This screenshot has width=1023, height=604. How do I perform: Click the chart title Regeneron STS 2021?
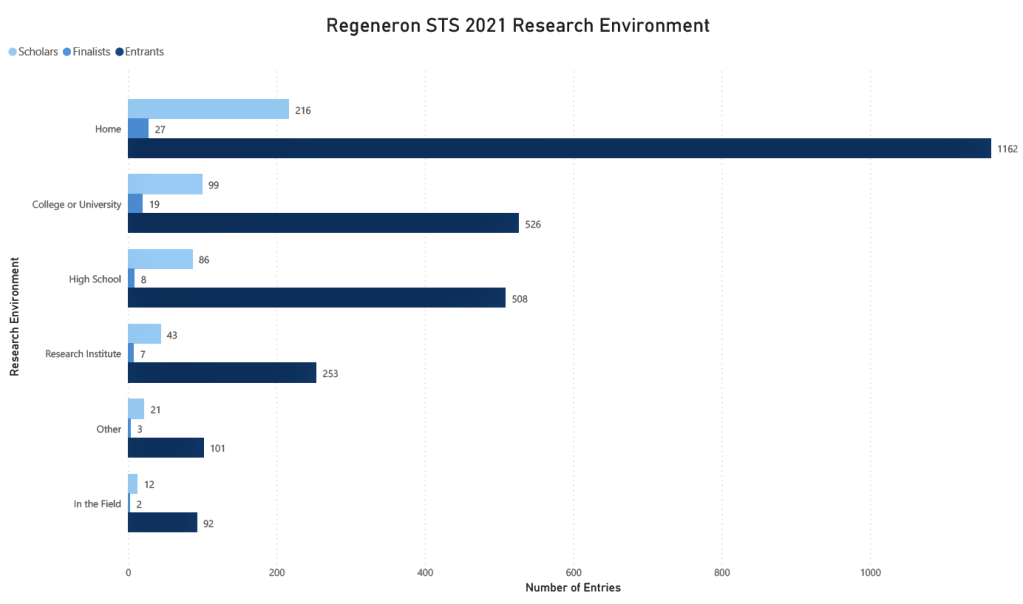tap(517, 25)
